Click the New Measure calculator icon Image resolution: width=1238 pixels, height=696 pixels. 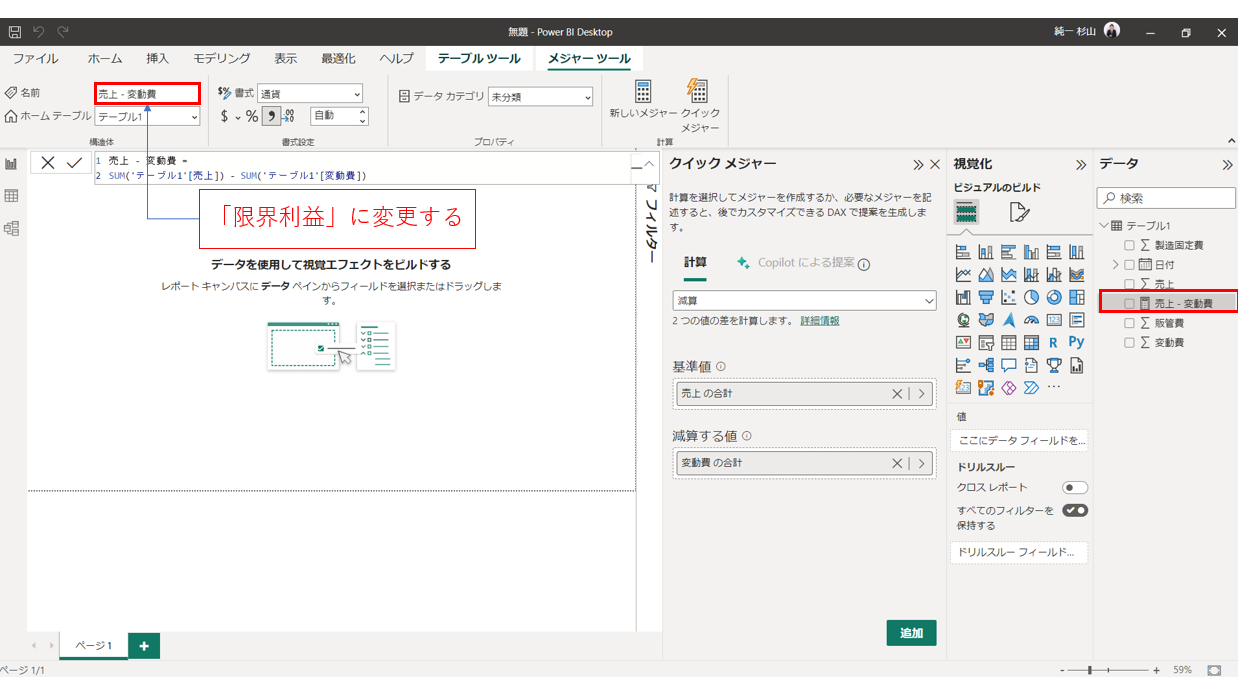pos(643,91)
